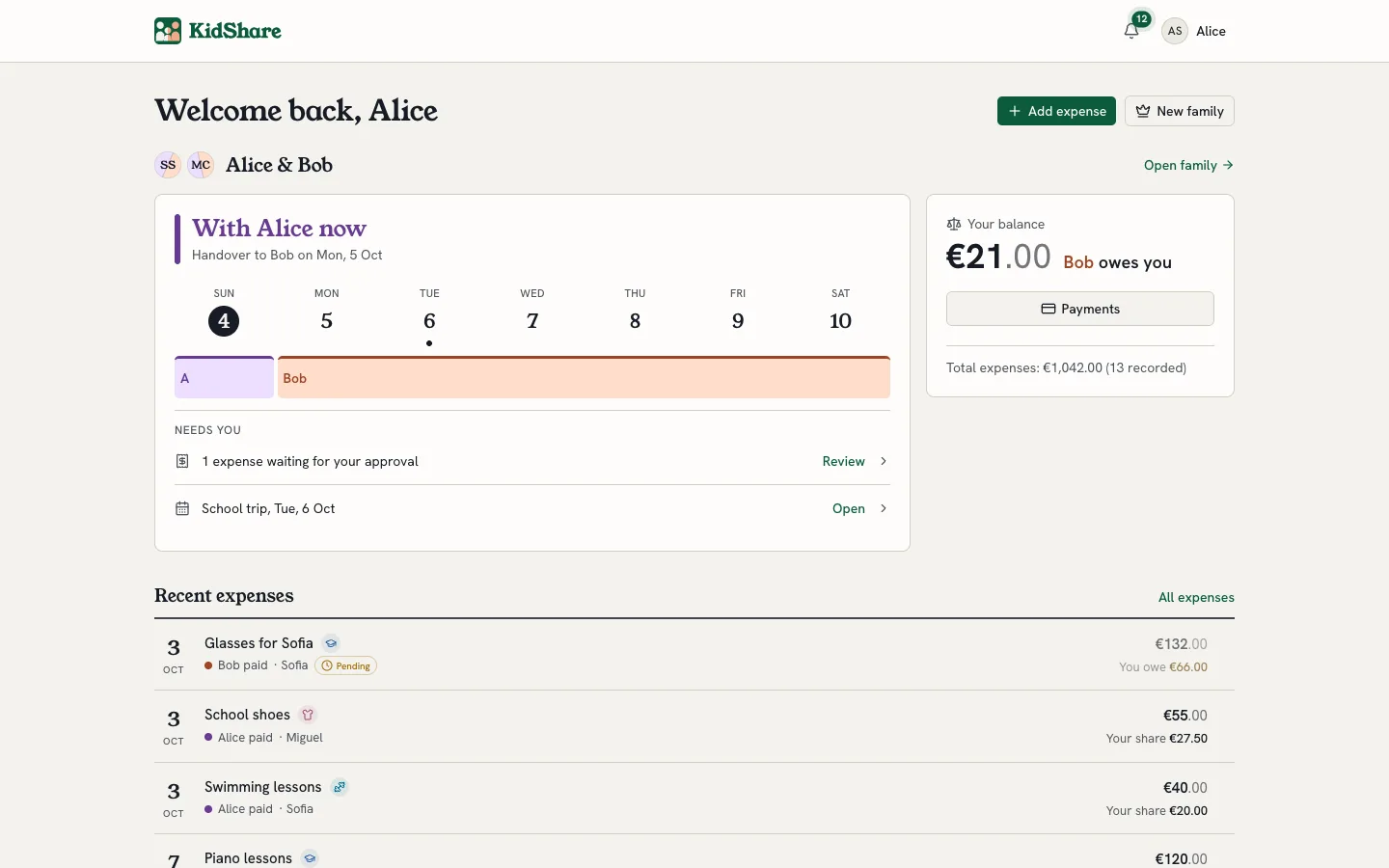Open notifications bell with 12 badge
The image size is (1389, 868).
[1132, 30]
